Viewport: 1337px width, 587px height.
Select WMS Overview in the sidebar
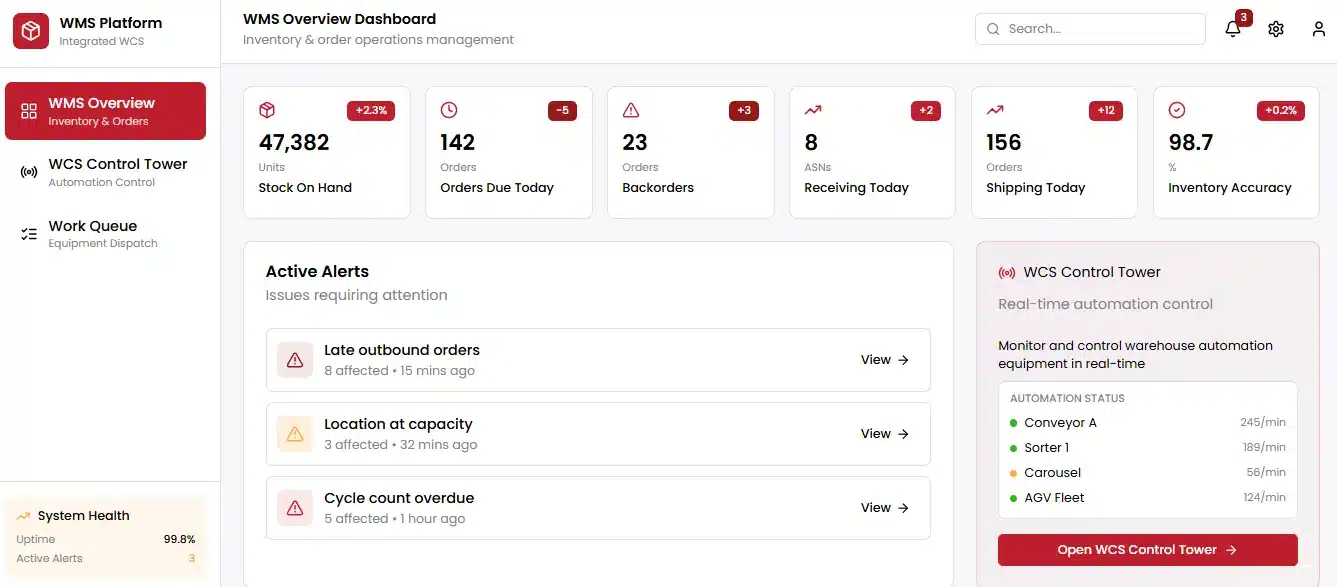[x=105, y=111]
